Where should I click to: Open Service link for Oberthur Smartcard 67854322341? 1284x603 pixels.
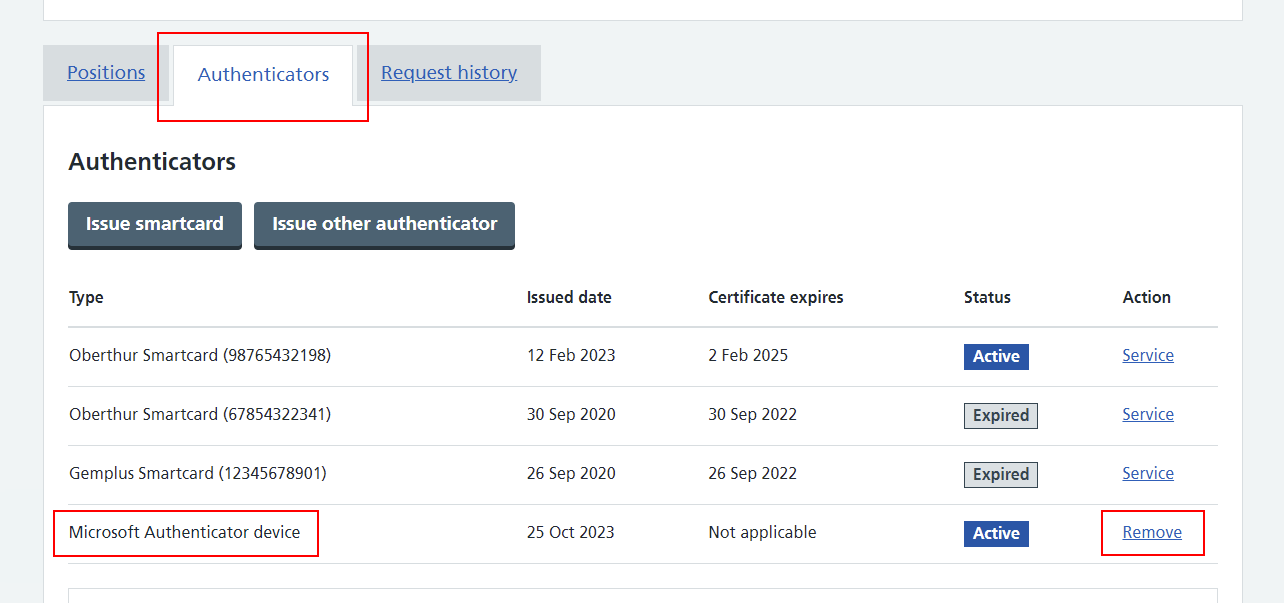tap(1148, 415)
